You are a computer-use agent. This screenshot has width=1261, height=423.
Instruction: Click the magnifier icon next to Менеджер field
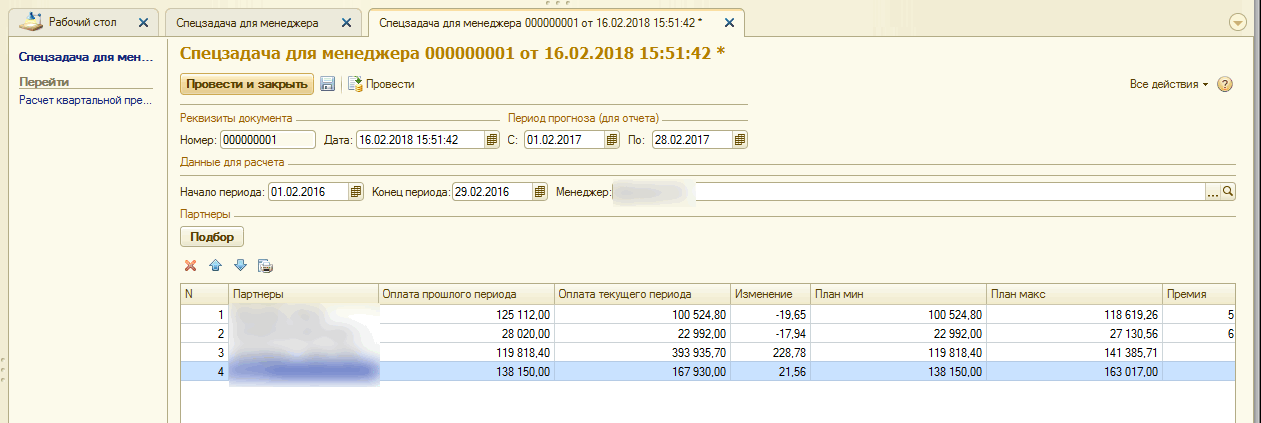[x=1229, y=192]
